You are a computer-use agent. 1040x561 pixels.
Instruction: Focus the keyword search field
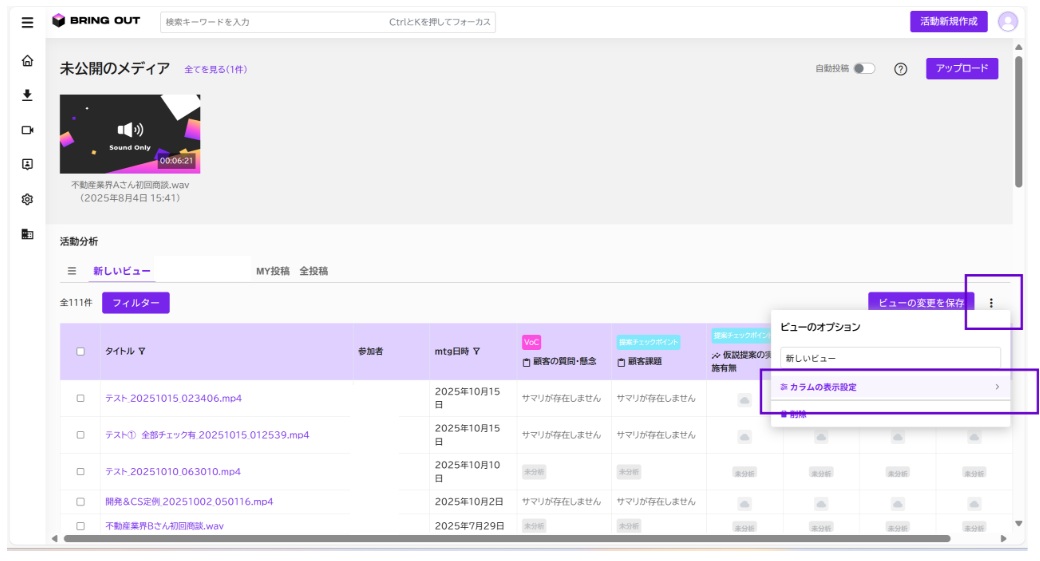coord(328,22)
